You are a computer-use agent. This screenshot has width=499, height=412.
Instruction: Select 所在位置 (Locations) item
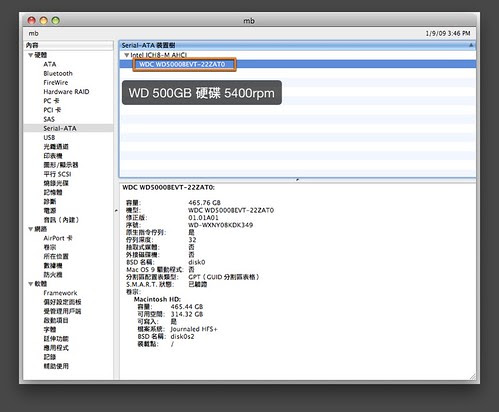pos(56,256)
